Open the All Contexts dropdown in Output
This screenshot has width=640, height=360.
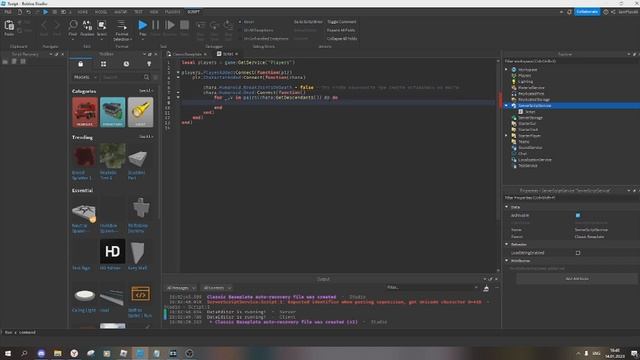click(217, 288)
